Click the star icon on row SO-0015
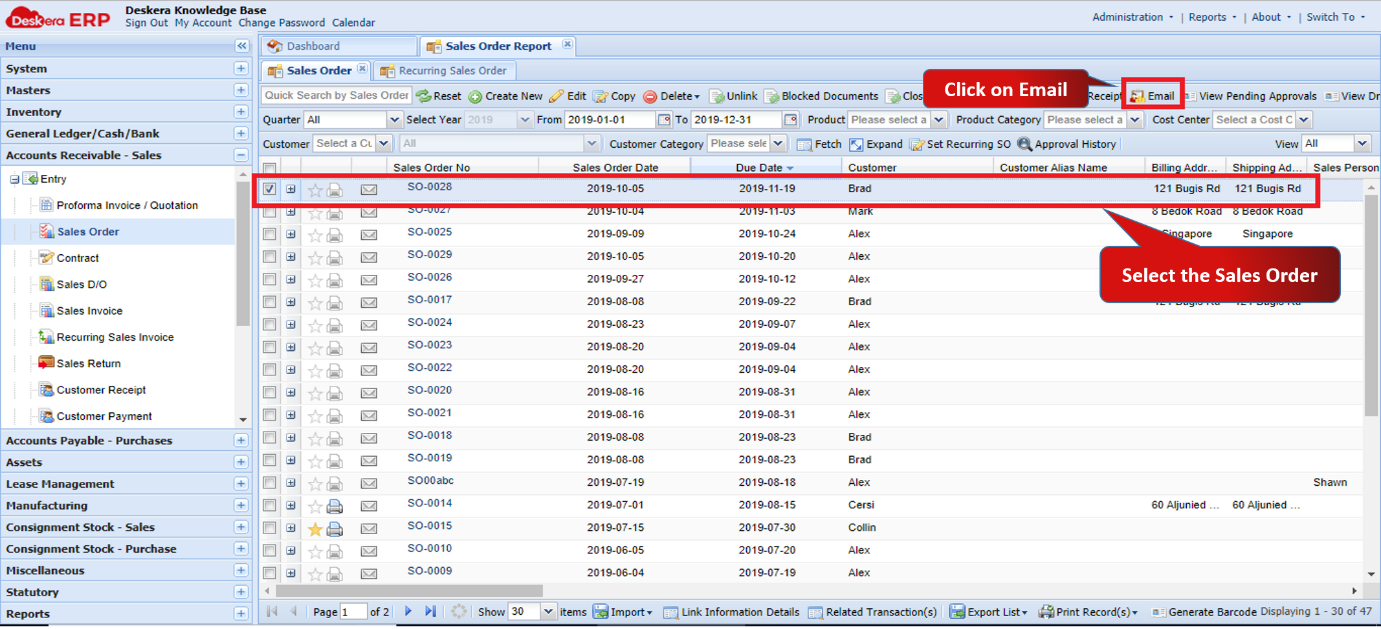Image resolution: width=1381 pixels, height=629 pixels. tap(315, 528)
